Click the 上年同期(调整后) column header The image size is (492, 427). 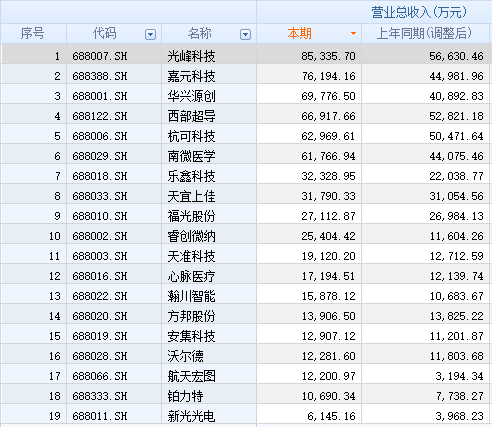click(424, 34)
